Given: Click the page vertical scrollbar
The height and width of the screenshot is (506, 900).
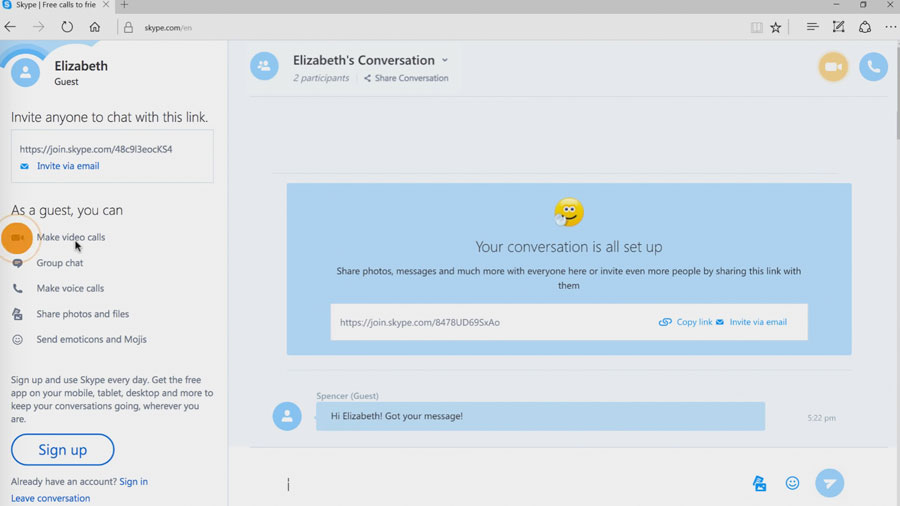Looking at the screenshot, I should [x=897, y=92].
